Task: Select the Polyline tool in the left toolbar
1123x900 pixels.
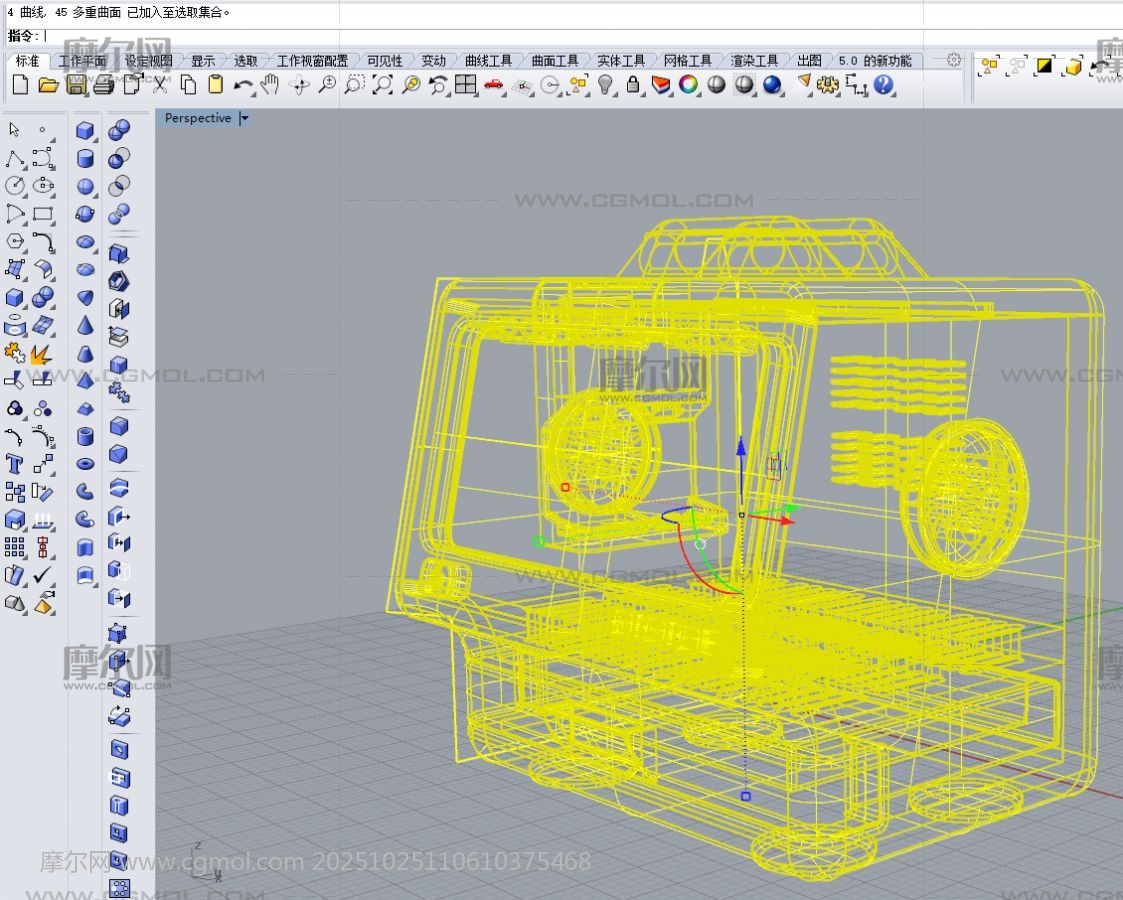Action: point(14,158)
